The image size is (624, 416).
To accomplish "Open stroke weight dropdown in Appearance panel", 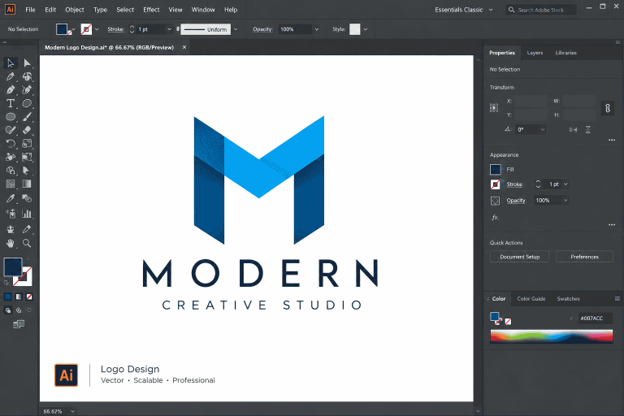I will (x=566, y=184).
